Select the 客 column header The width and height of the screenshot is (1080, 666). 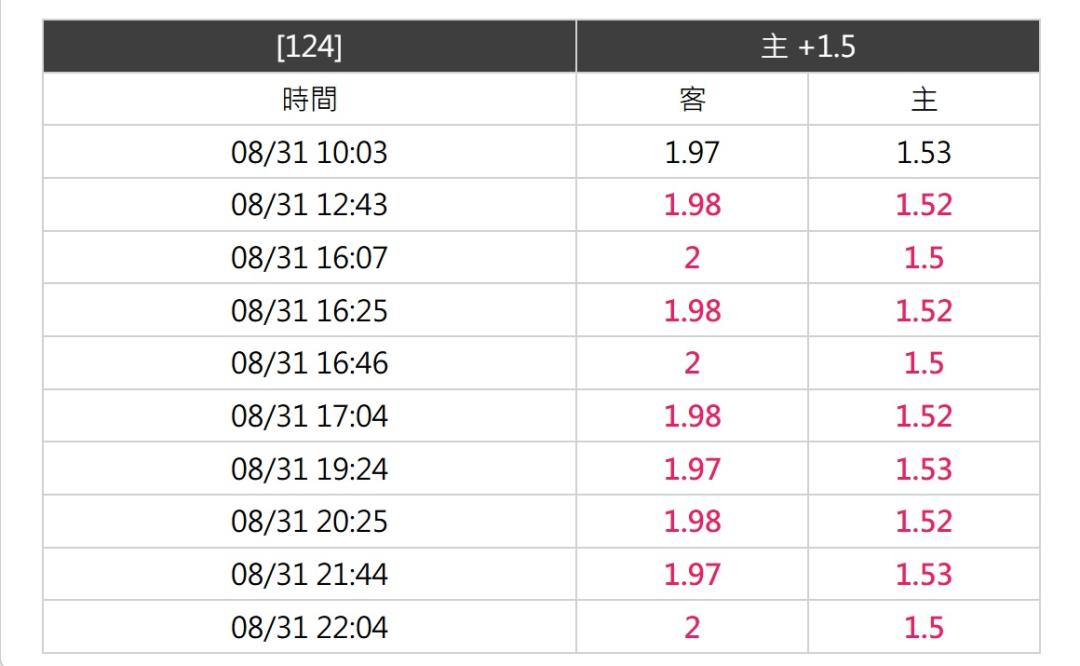692,99
